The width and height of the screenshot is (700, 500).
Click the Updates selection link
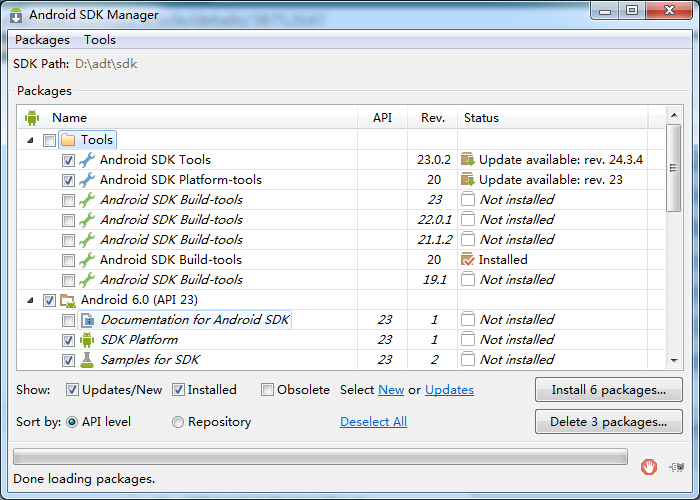tap(449, 390)
